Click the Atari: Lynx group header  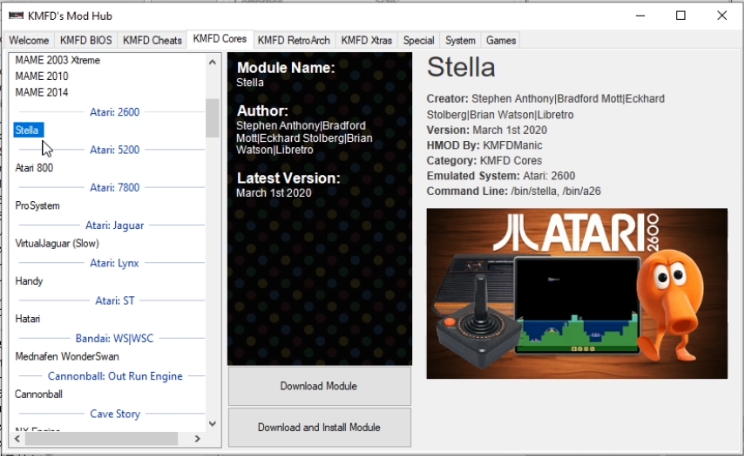pyautogui.click(x=114, y=263)
